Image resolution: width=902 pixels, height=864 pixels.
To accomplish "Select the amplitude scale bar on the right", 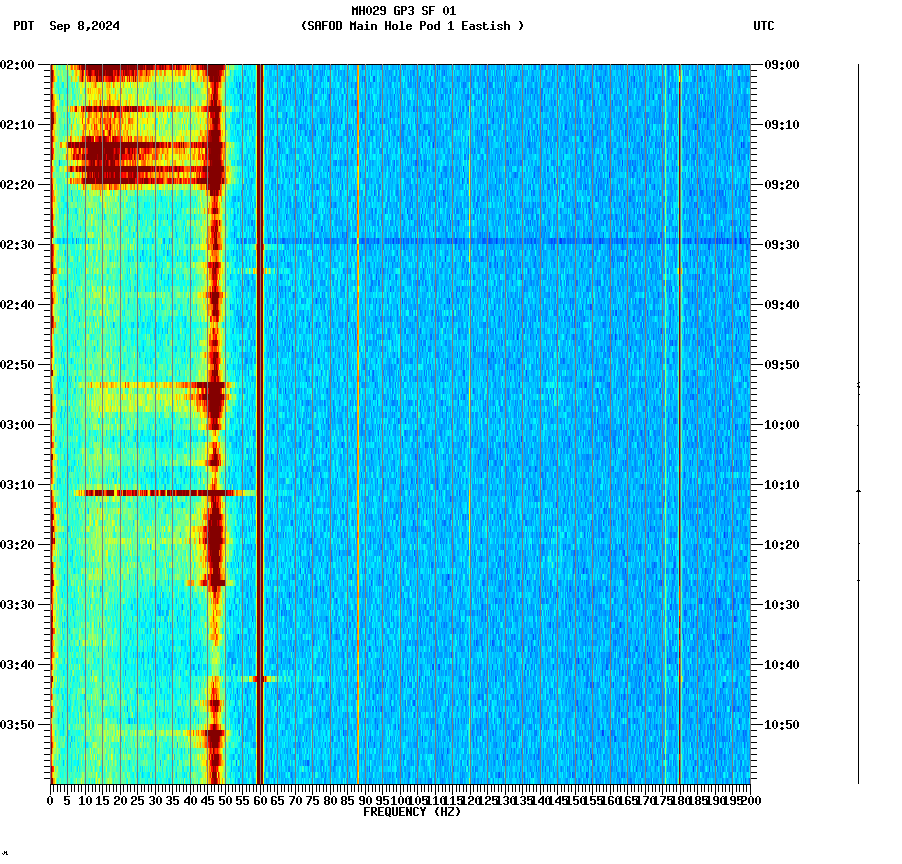I will click(x=857, y=425).
